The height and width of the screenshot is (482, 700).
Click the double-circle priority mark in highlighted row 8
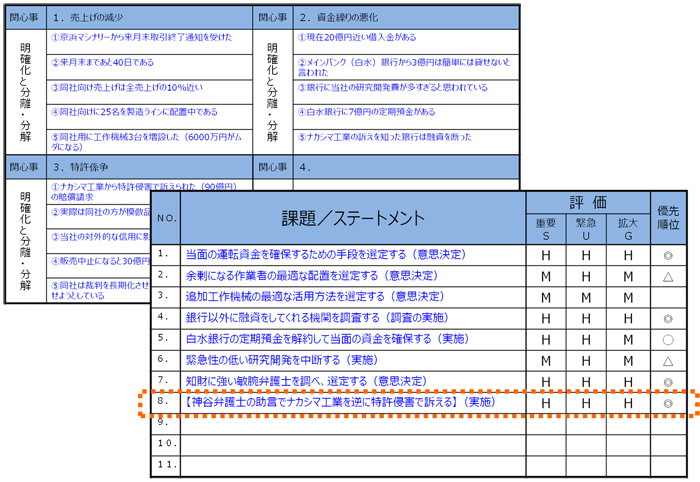[x=667, y=402]
